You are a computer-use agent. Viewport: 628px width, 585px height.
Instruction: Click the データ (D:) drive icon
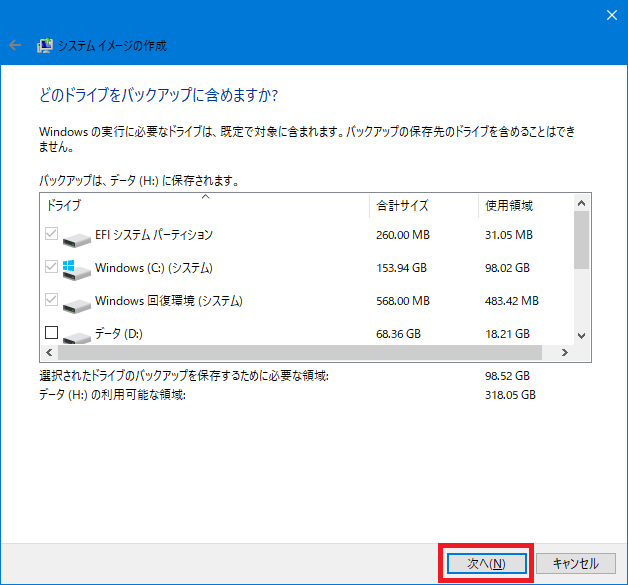pos(76,338)
